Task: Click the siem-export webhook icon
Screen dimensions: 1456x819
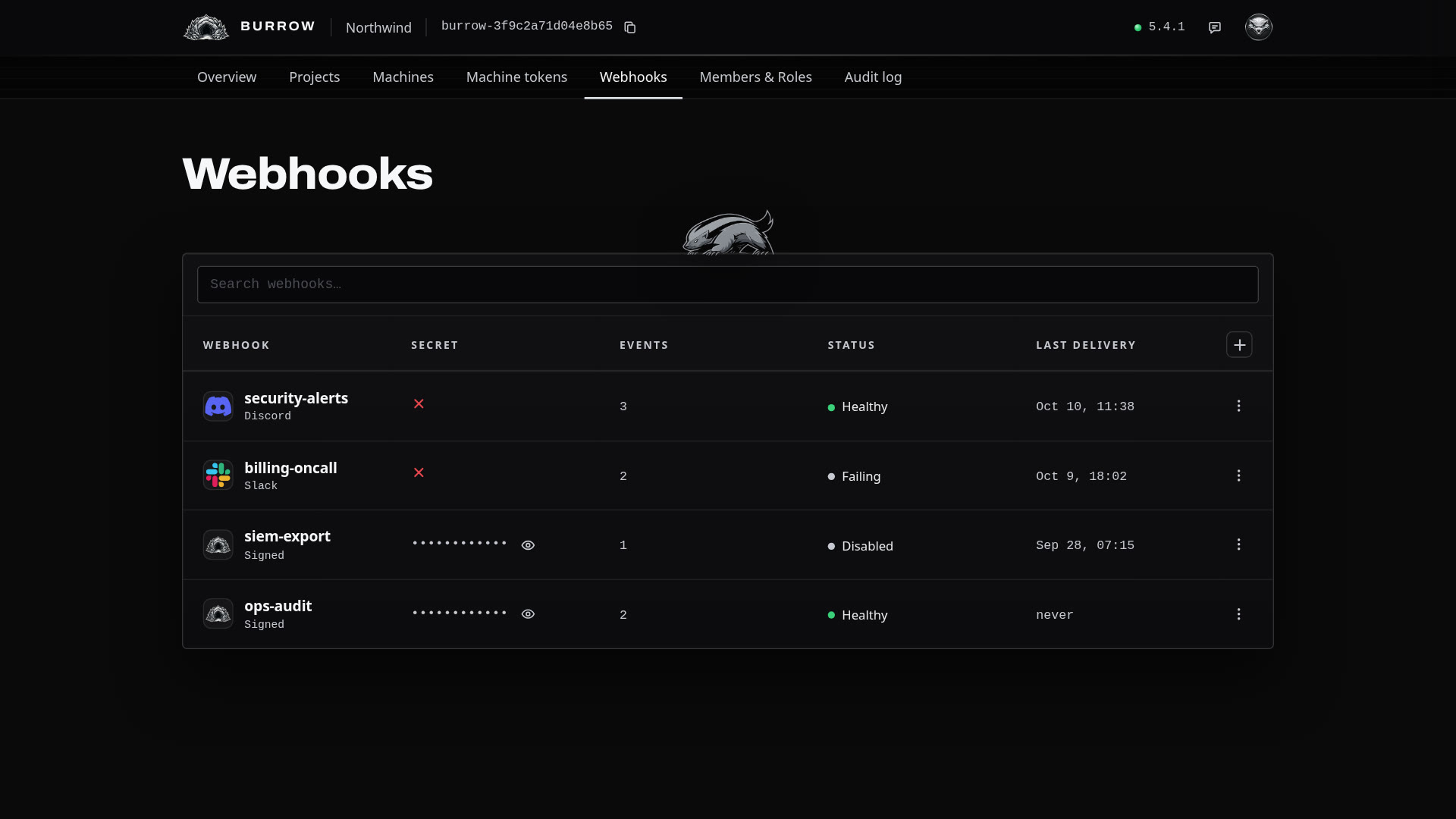Action: [x=218, y=544]
